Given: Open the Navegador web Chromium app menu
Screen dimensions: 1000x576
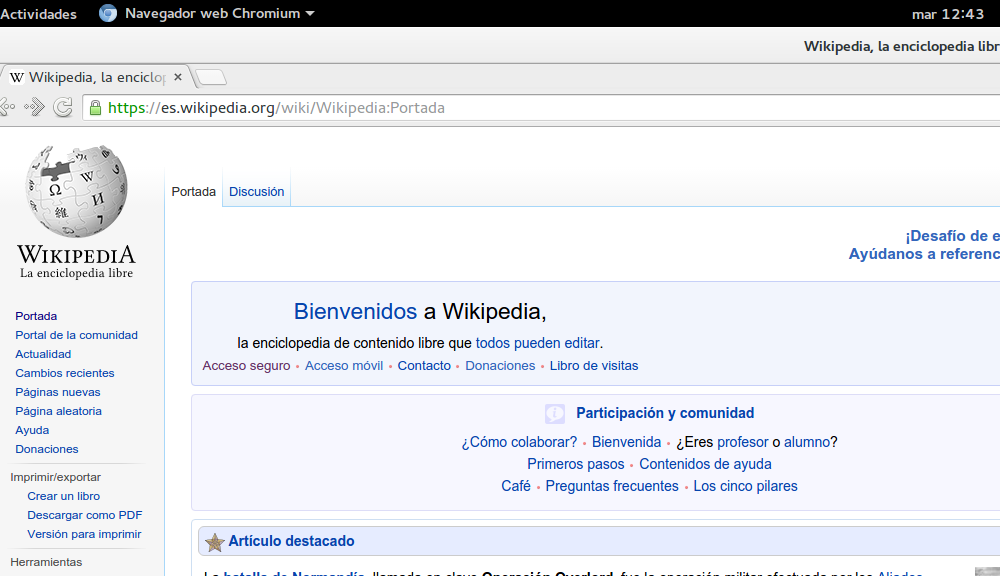Looking at the screenshot, I should (x=219, y=13).
